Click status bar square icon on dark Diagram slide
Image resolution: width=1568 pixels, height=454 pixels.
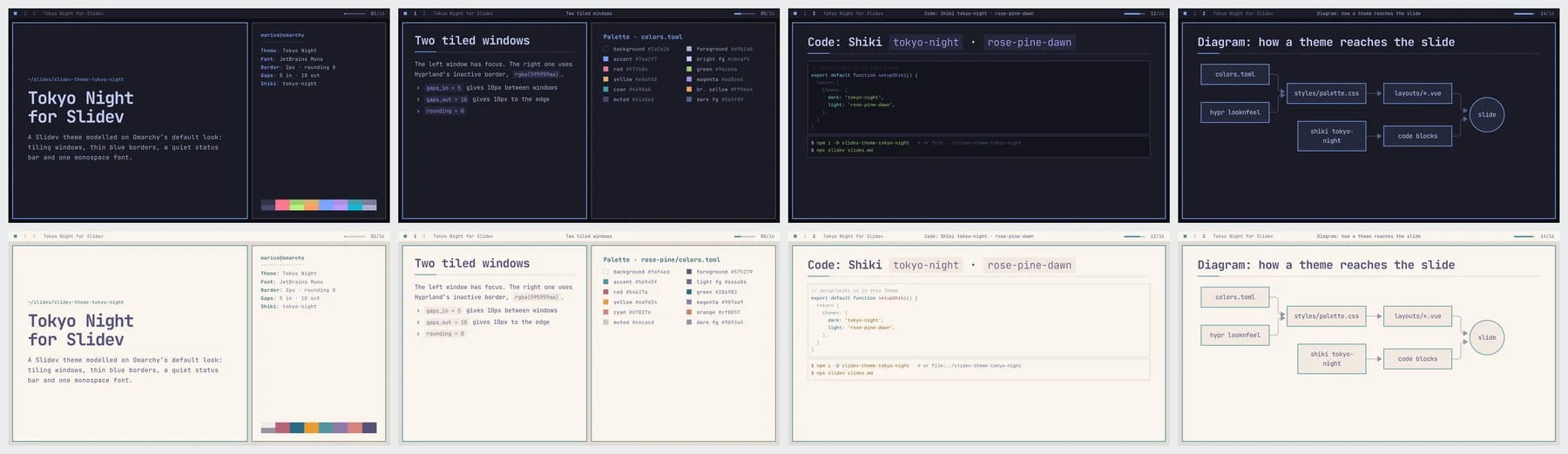click(1186, 13)
